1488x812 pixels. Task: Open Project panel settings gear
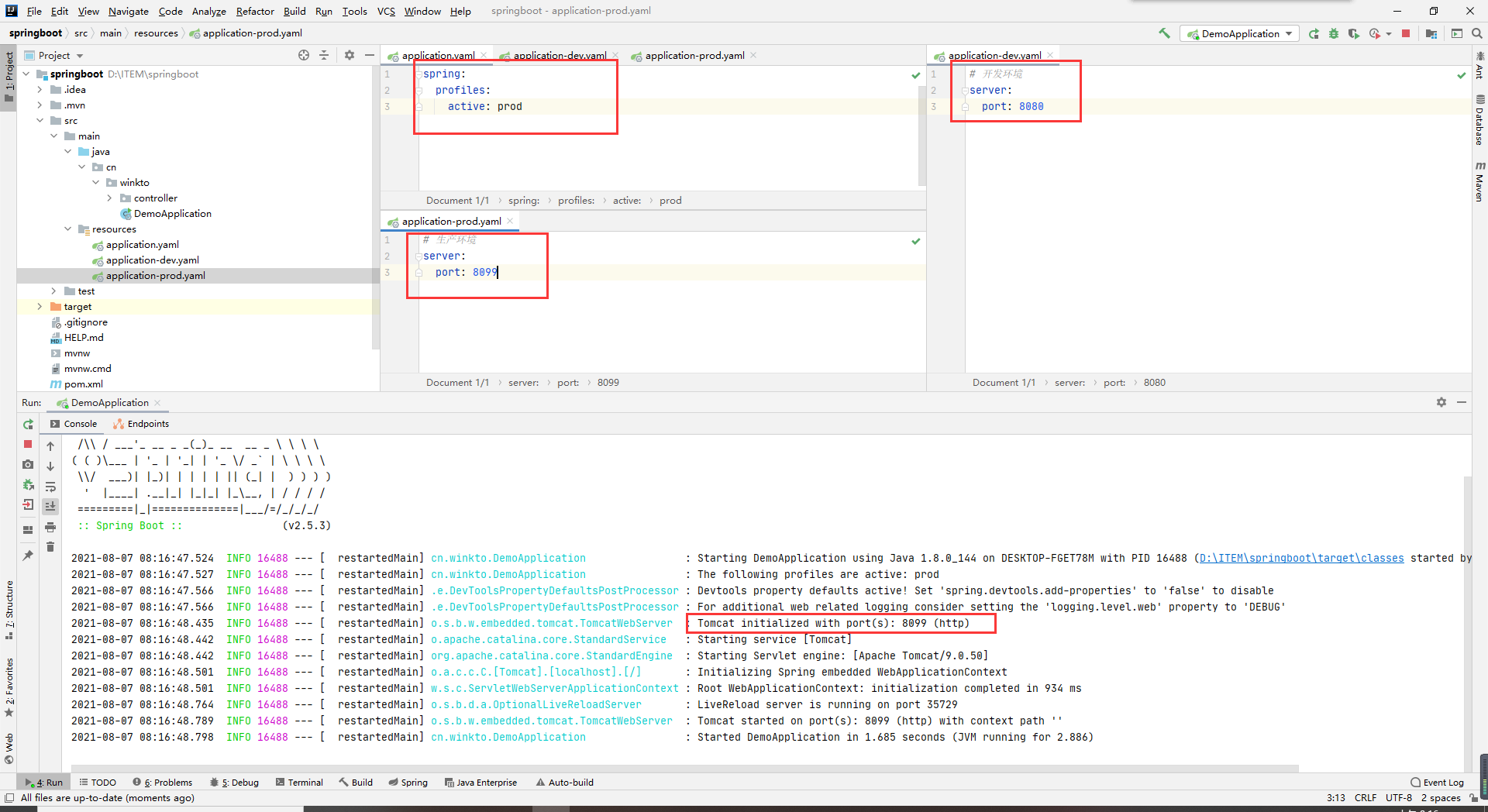(350, 55)
